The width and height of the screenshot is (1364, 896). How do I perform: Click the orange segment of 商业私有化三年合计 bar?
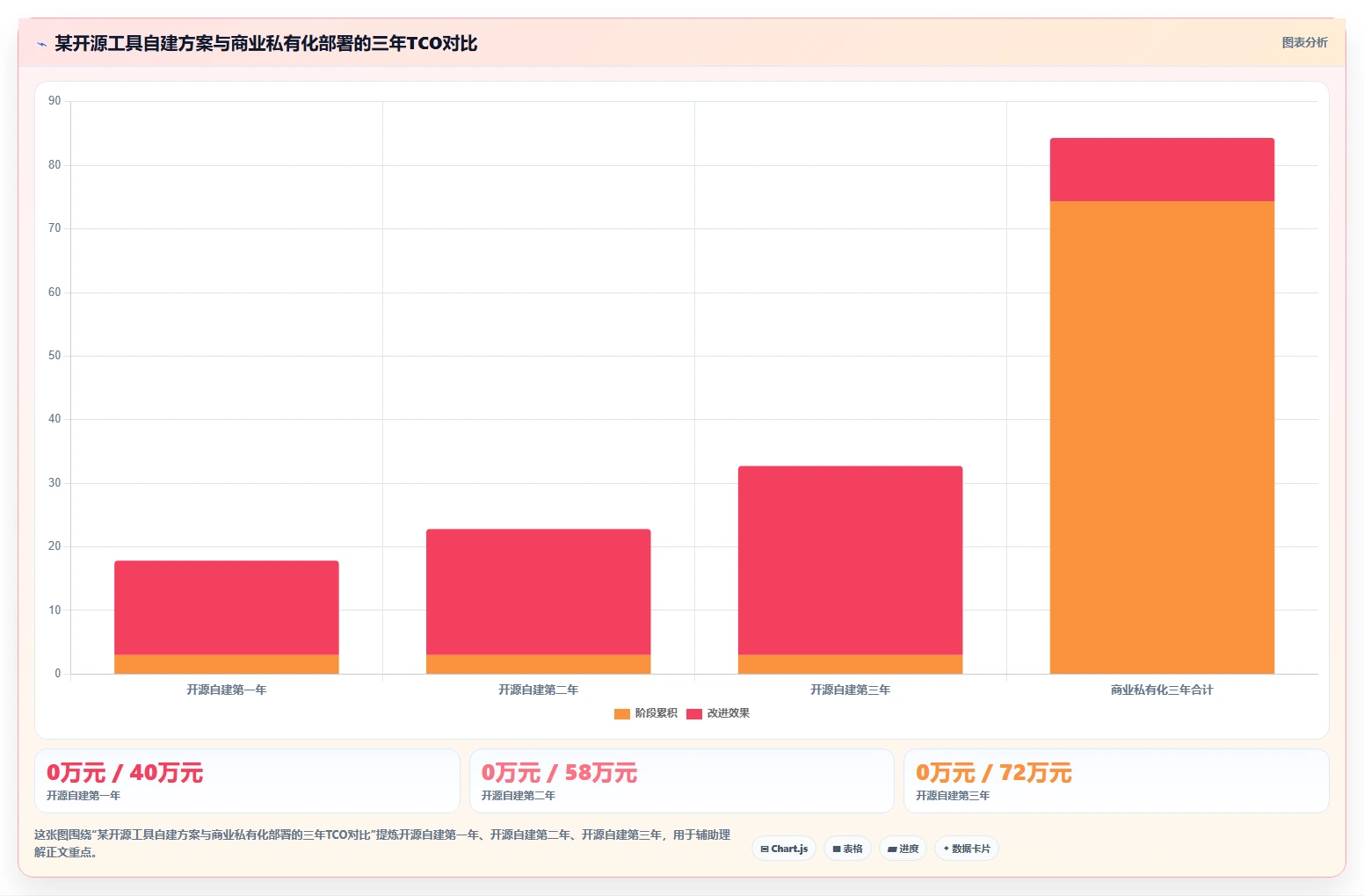pyautogui.click(x=1162, y=437)
